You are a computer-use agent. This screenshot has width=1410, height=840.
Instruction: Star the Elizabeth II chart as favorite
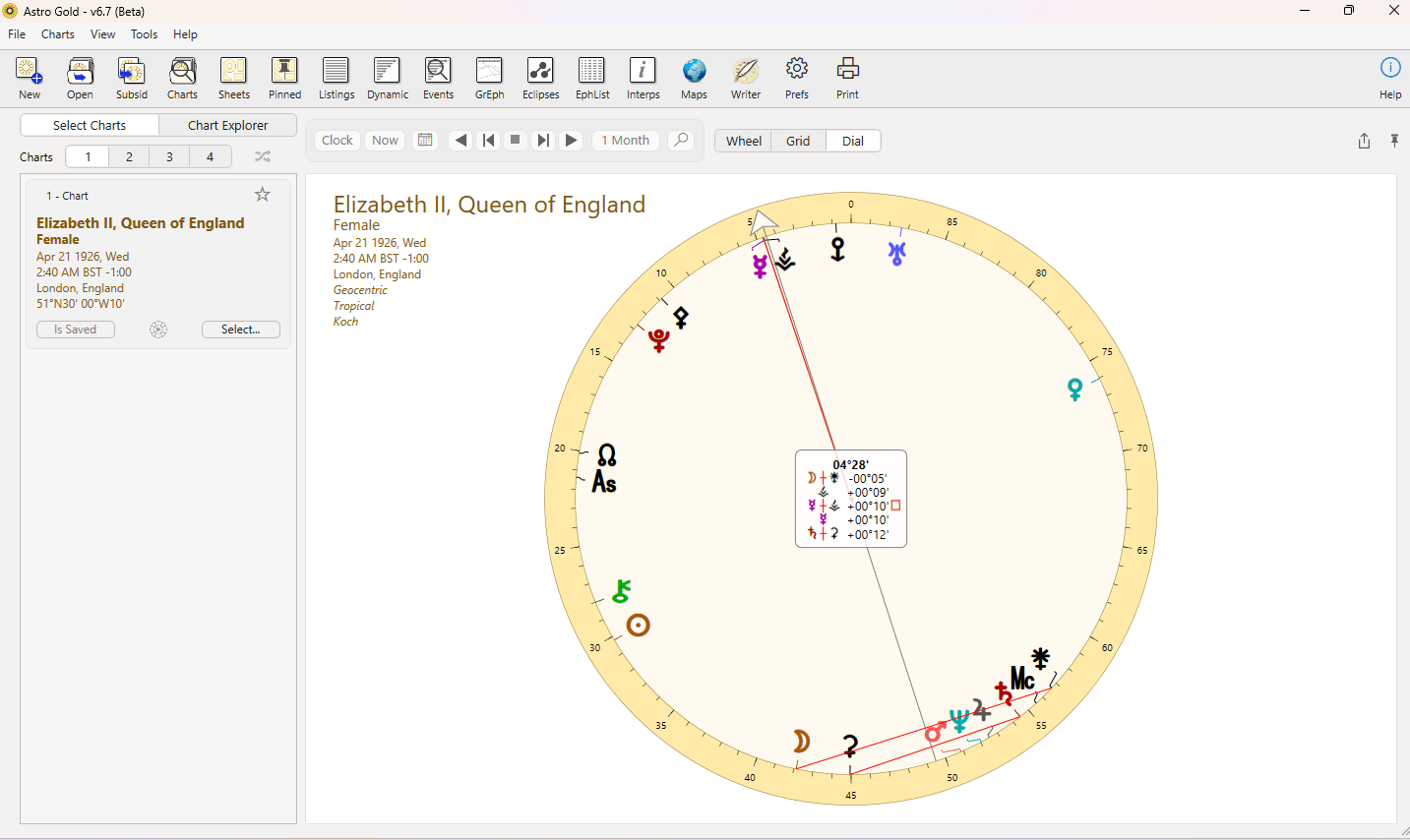(x=262, y=195)
